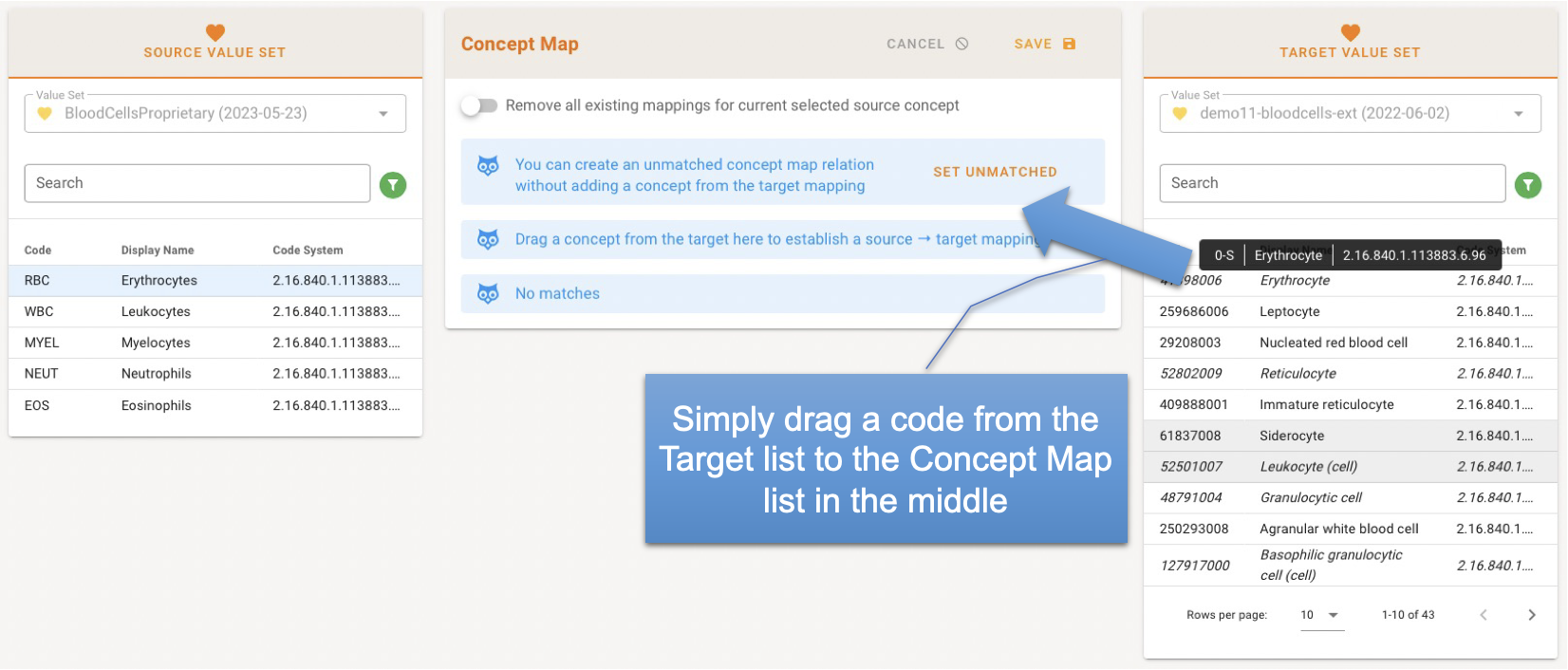Click the previous page arrow

(x=1483, y=615)
